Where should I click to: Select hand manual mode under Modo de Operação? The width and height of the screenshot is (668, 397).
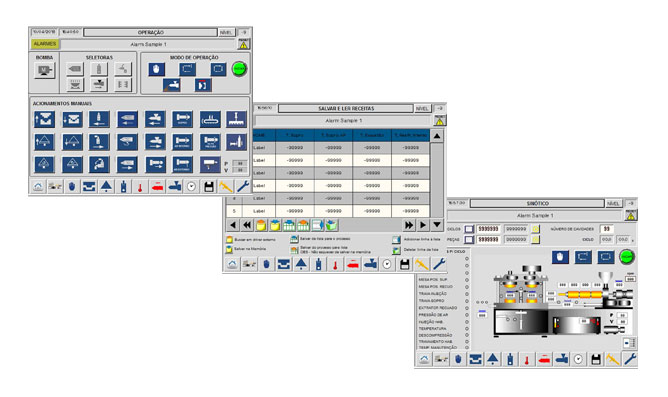[156, 69]
